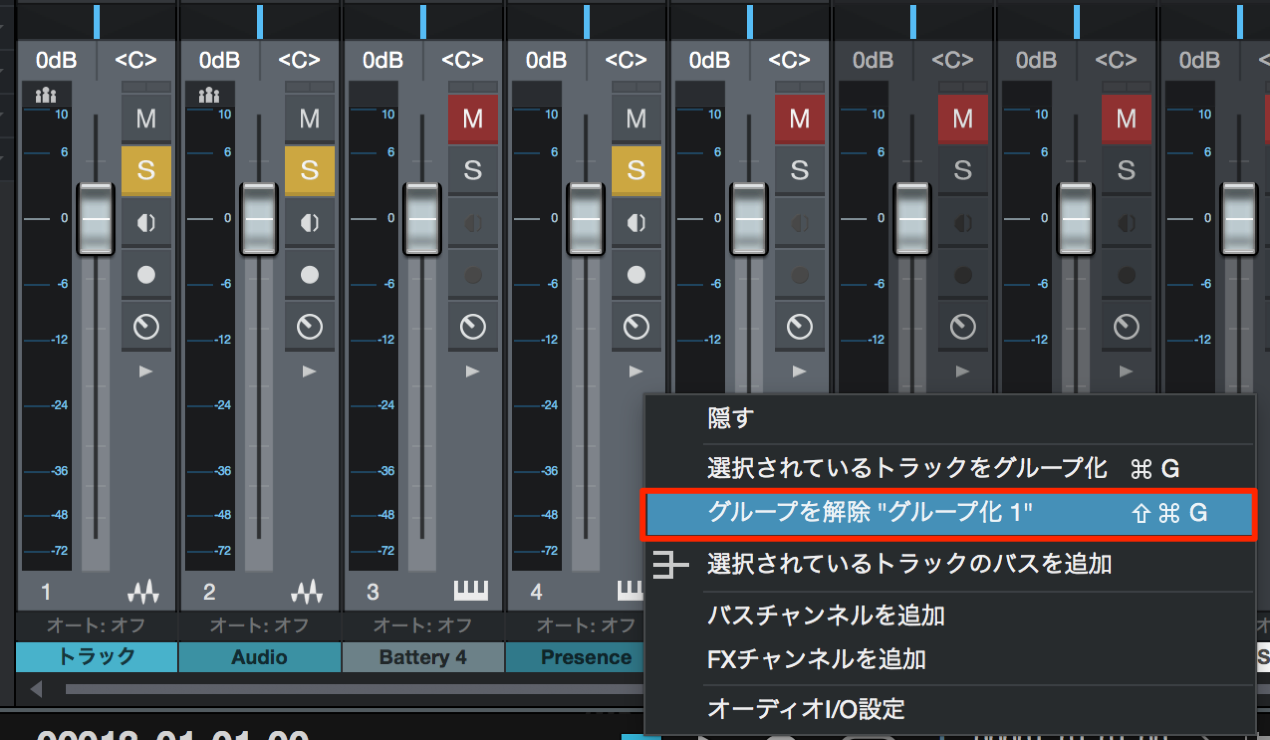The height and width of the screenshot is (740, 1270).
Task: Open automation mode on Audio channel
Action: [x=259, y=626]
